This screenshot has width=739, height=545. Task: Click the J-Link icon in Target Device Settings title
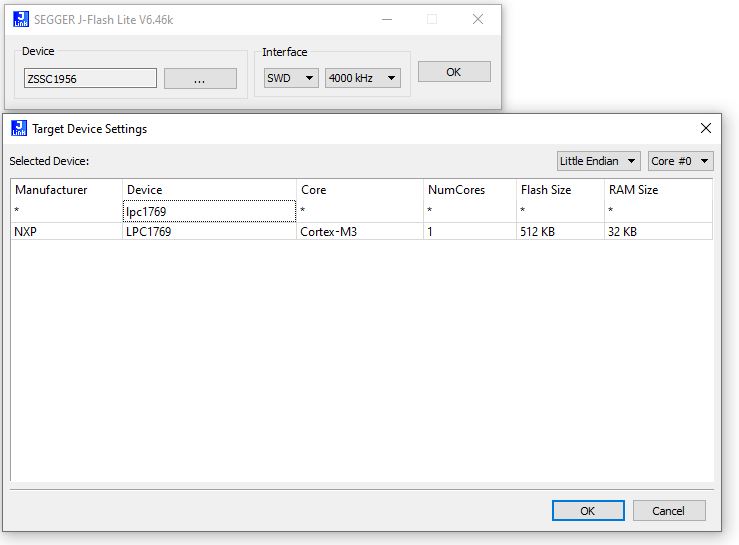(19, 128)
